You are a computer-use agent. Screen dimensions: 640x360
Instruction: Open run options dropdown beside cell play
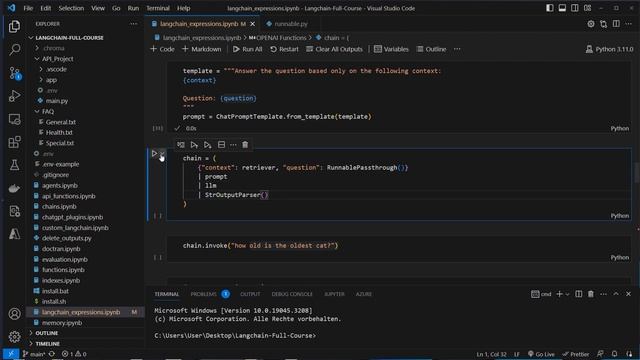[162, 154]
